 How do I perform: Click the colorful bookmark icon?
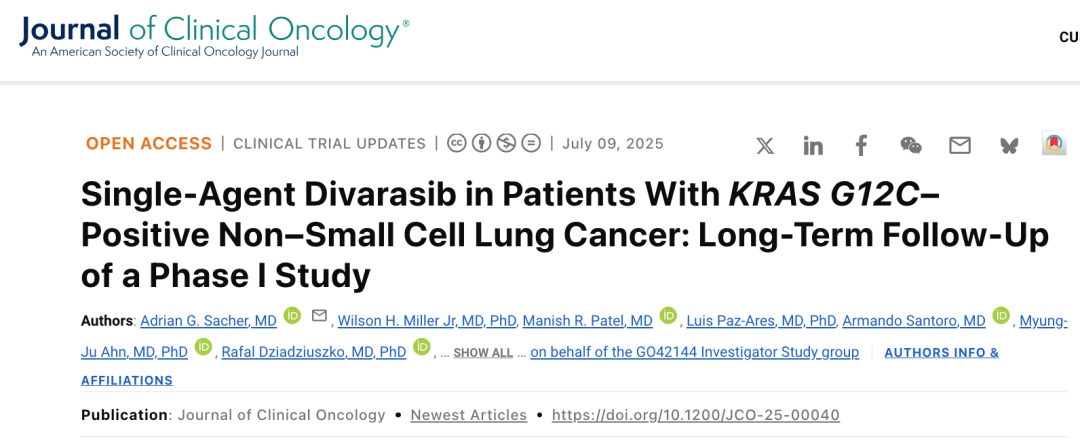pos(1053,144)
